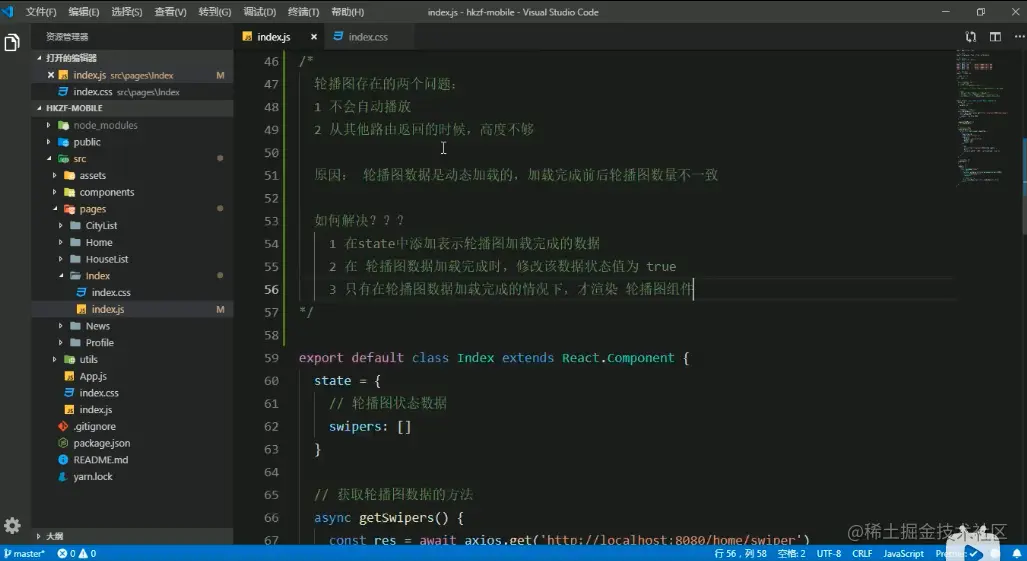The height and width of the screenshot is (561, 1027).
Task: Open index.css in the src root
Action: [132, 393]
